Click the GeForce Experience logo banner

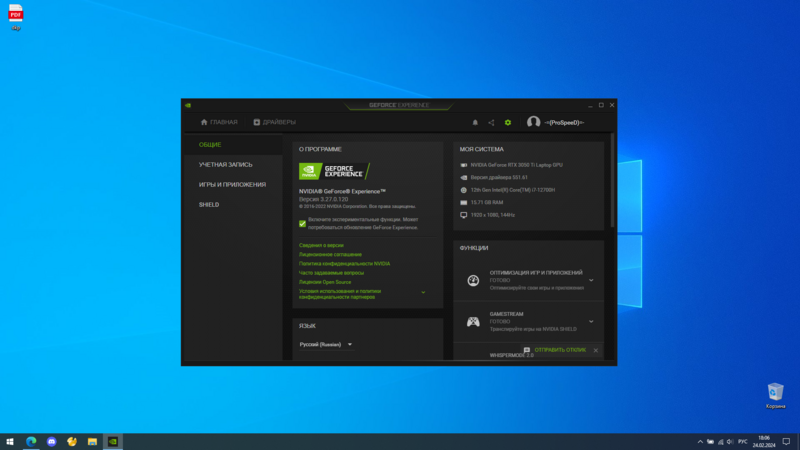(x=334, y=171)
